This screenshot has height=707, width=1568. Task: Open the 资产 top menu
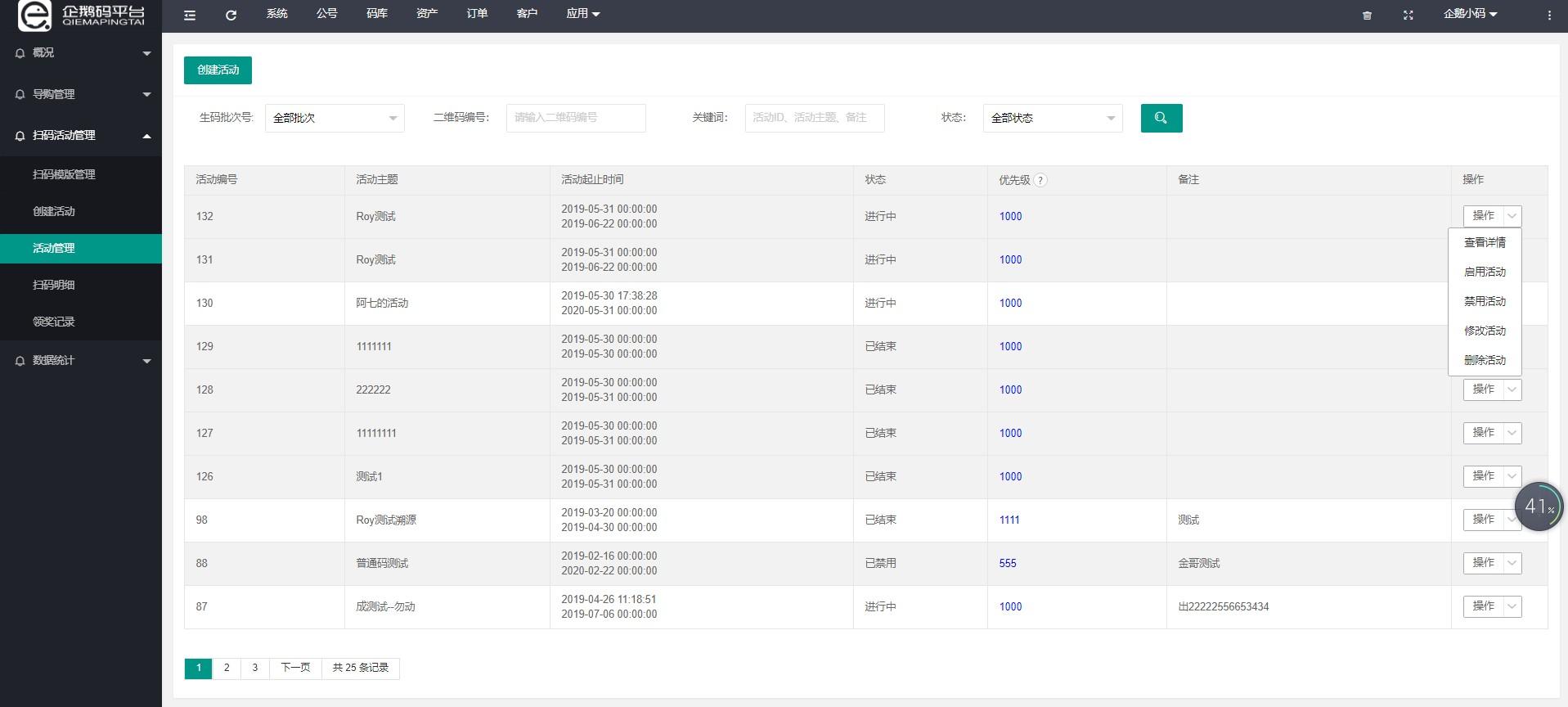[x=427, y=14]
